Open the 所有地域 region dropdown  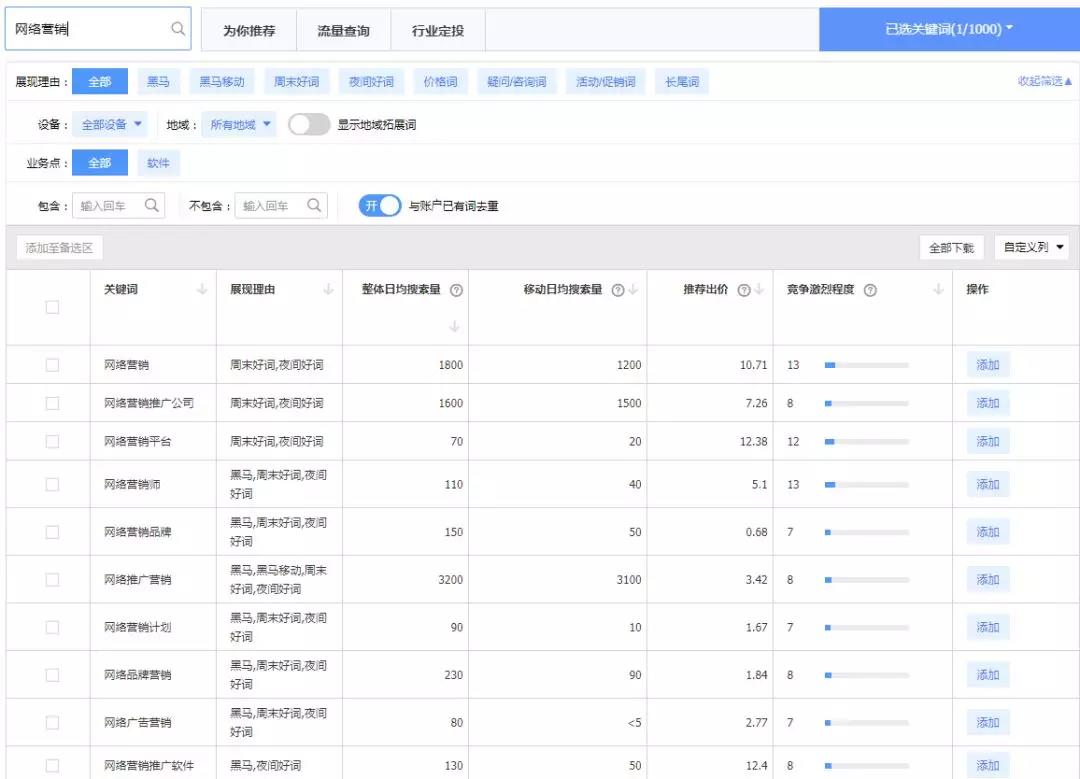click(x=240, y=125)
